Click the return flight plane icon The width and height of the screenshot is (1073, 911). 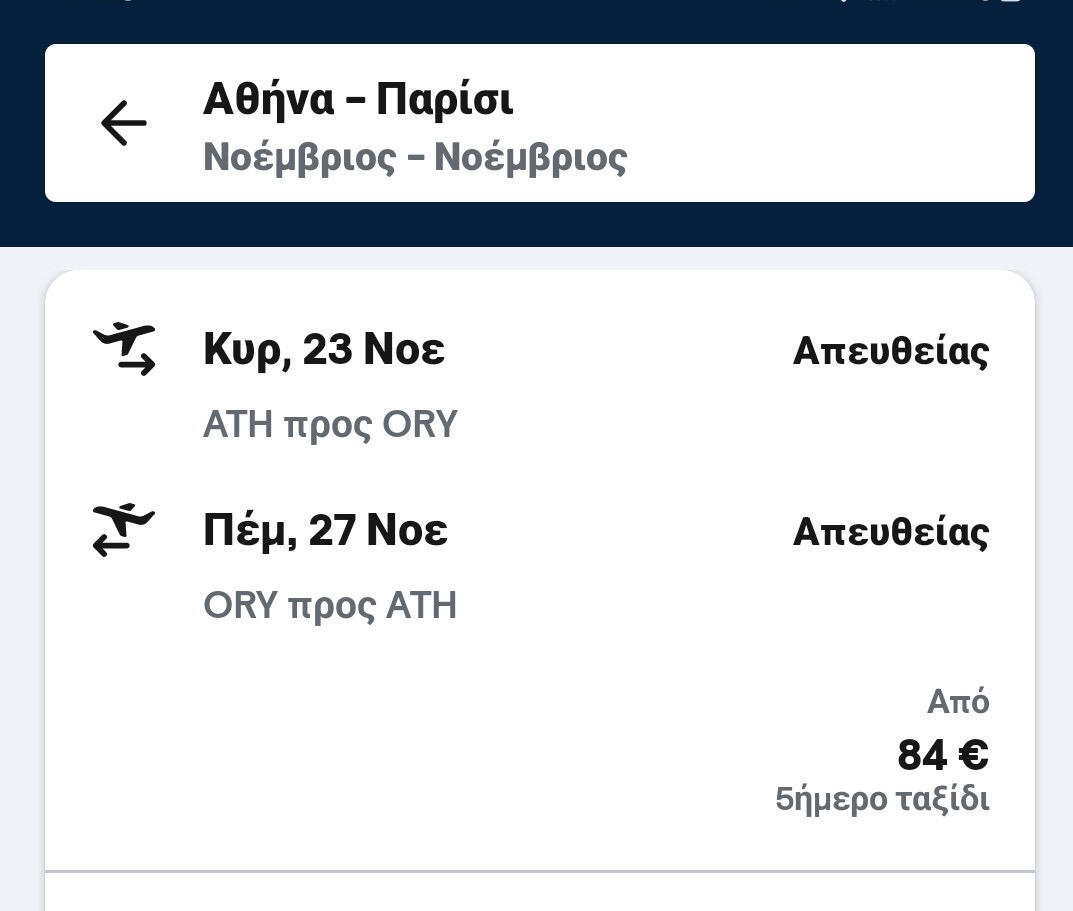tap(124, 530)
